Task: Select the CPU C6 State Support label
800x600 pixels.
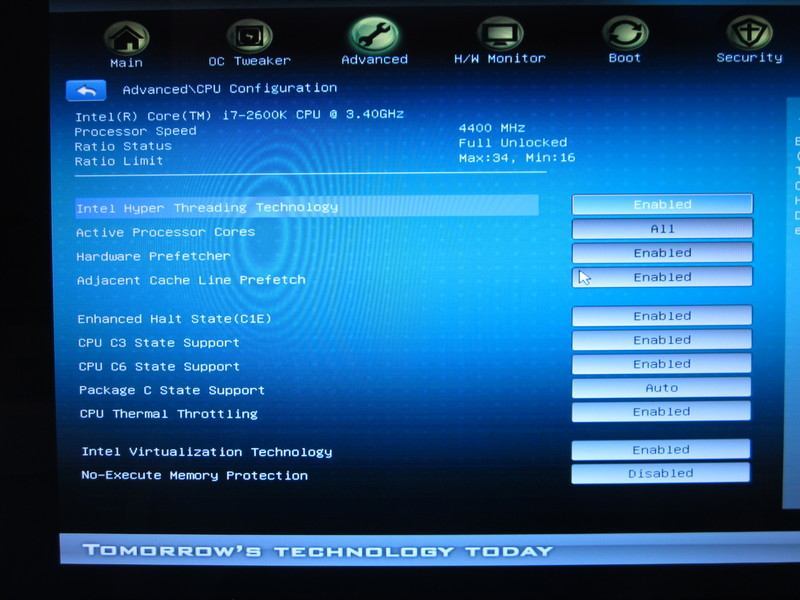Action: coord(159,367)
